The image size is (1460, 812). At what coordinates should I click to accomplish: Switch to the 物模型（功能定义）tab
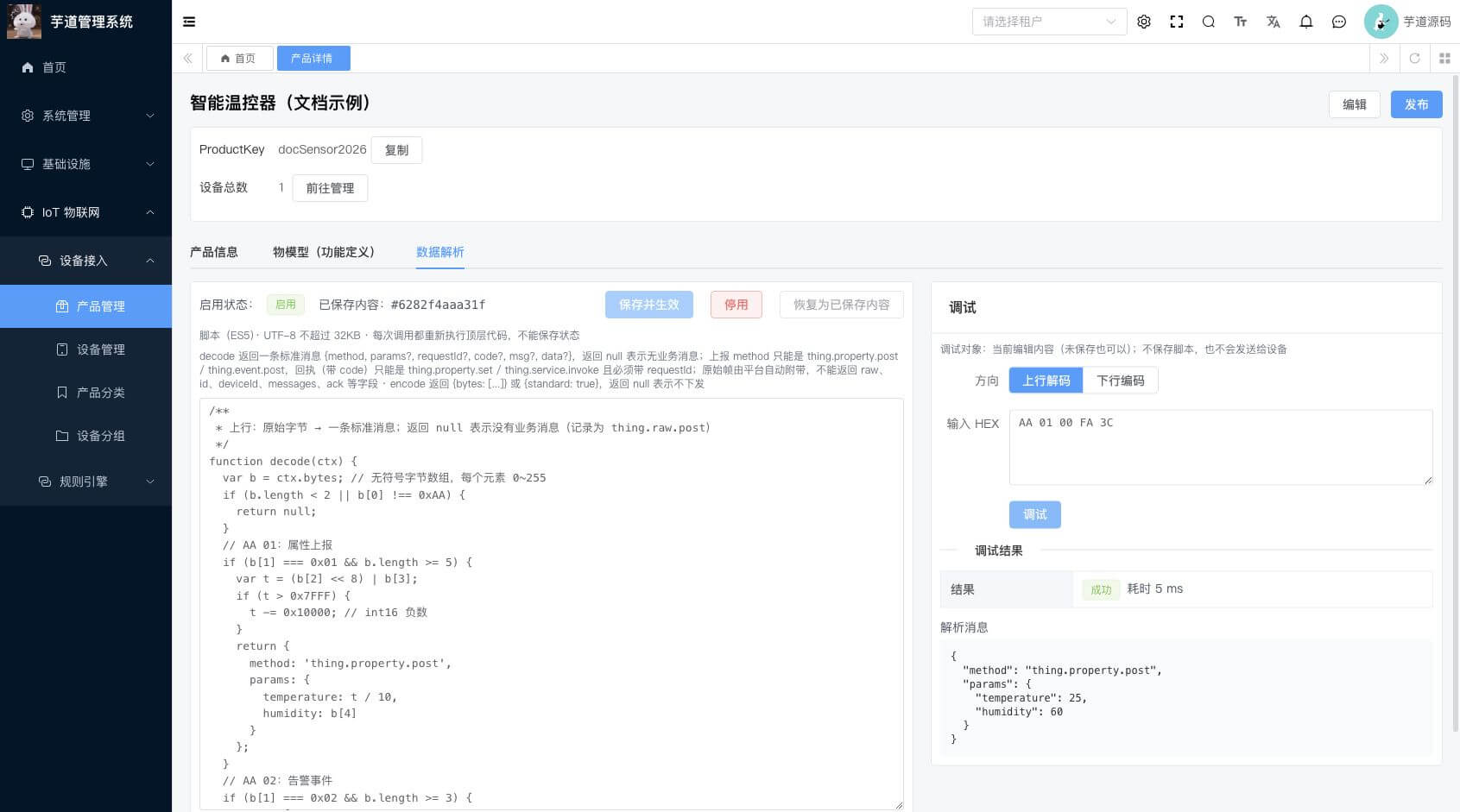point(324,252)
